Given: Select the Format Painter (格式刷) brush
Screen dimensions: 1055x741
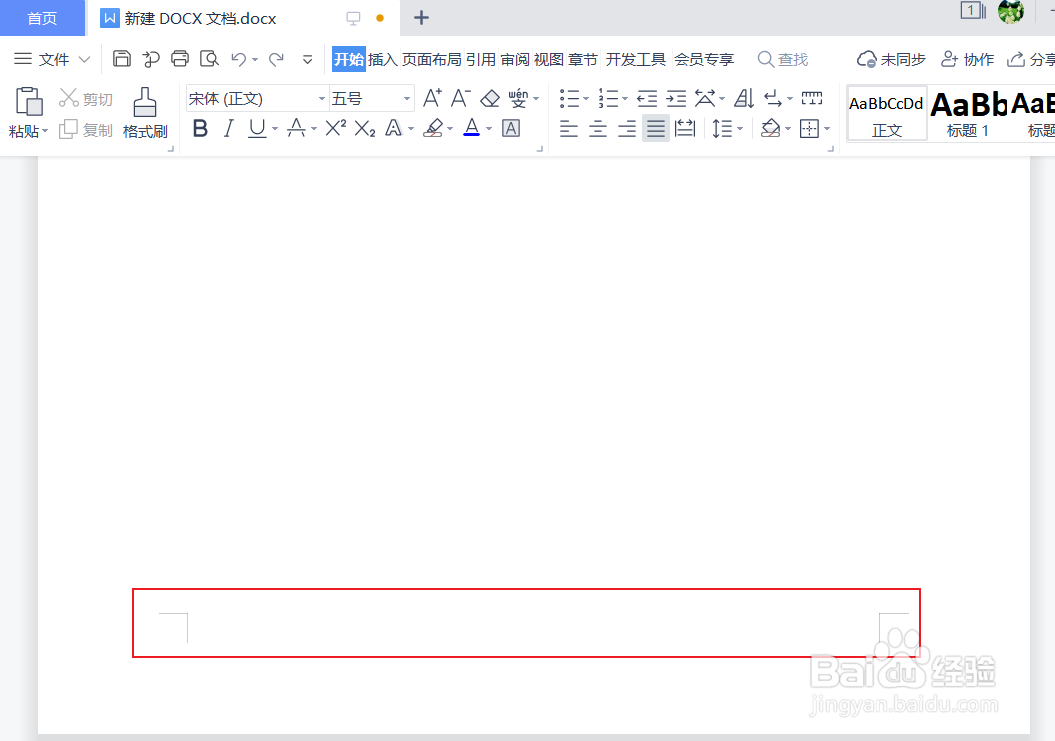Looking at the screenshot, I should coord(145,113).
